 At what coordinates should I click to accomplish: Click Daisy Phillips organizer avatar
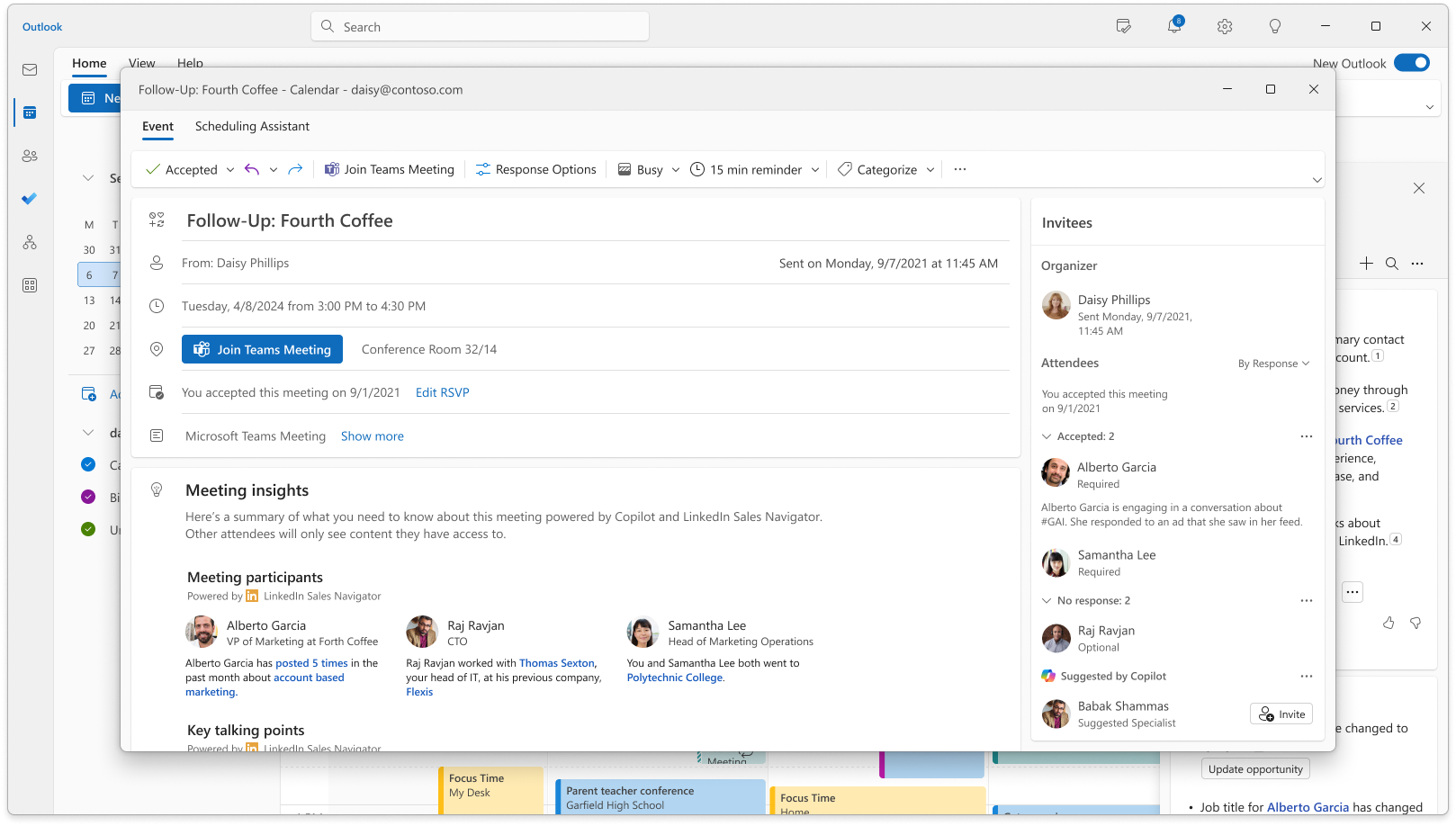click(1056, 305)
